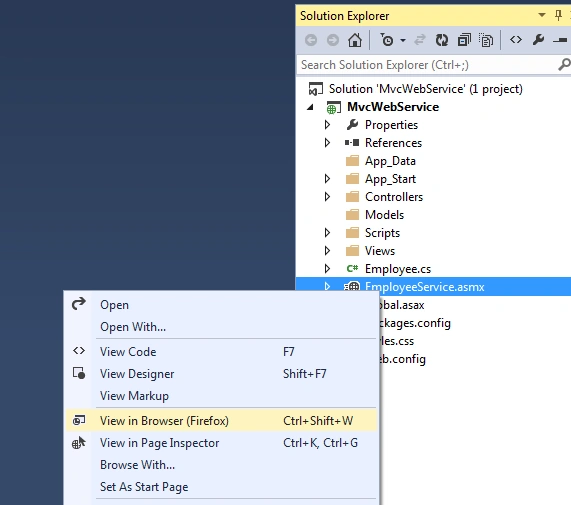
Task: Click the App_Data folder icon
Action: (352, 161)
